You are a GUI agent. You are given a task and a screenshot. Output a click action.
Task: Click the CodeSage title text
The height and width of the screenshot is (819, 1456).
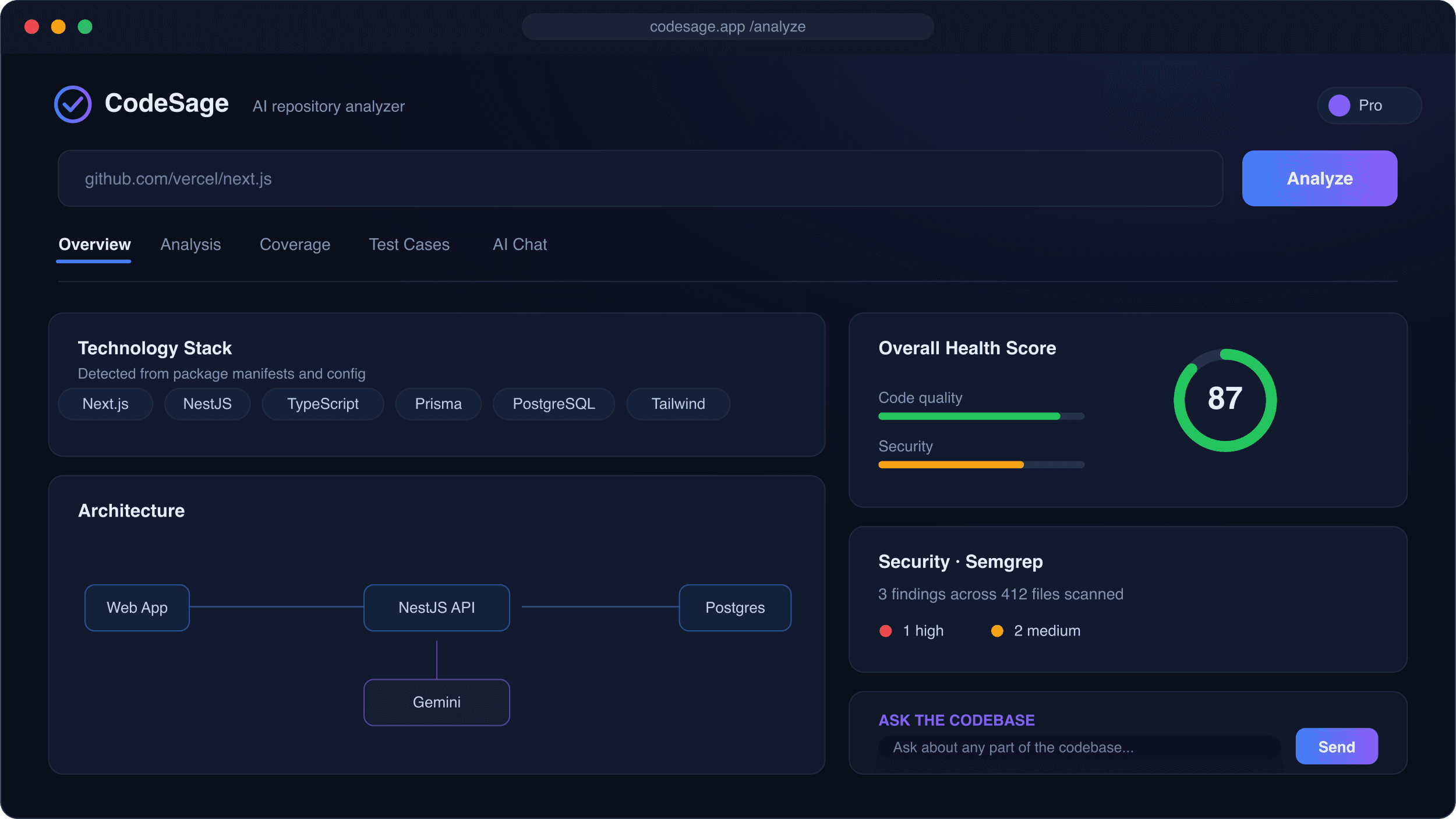(x=167, y=104)
